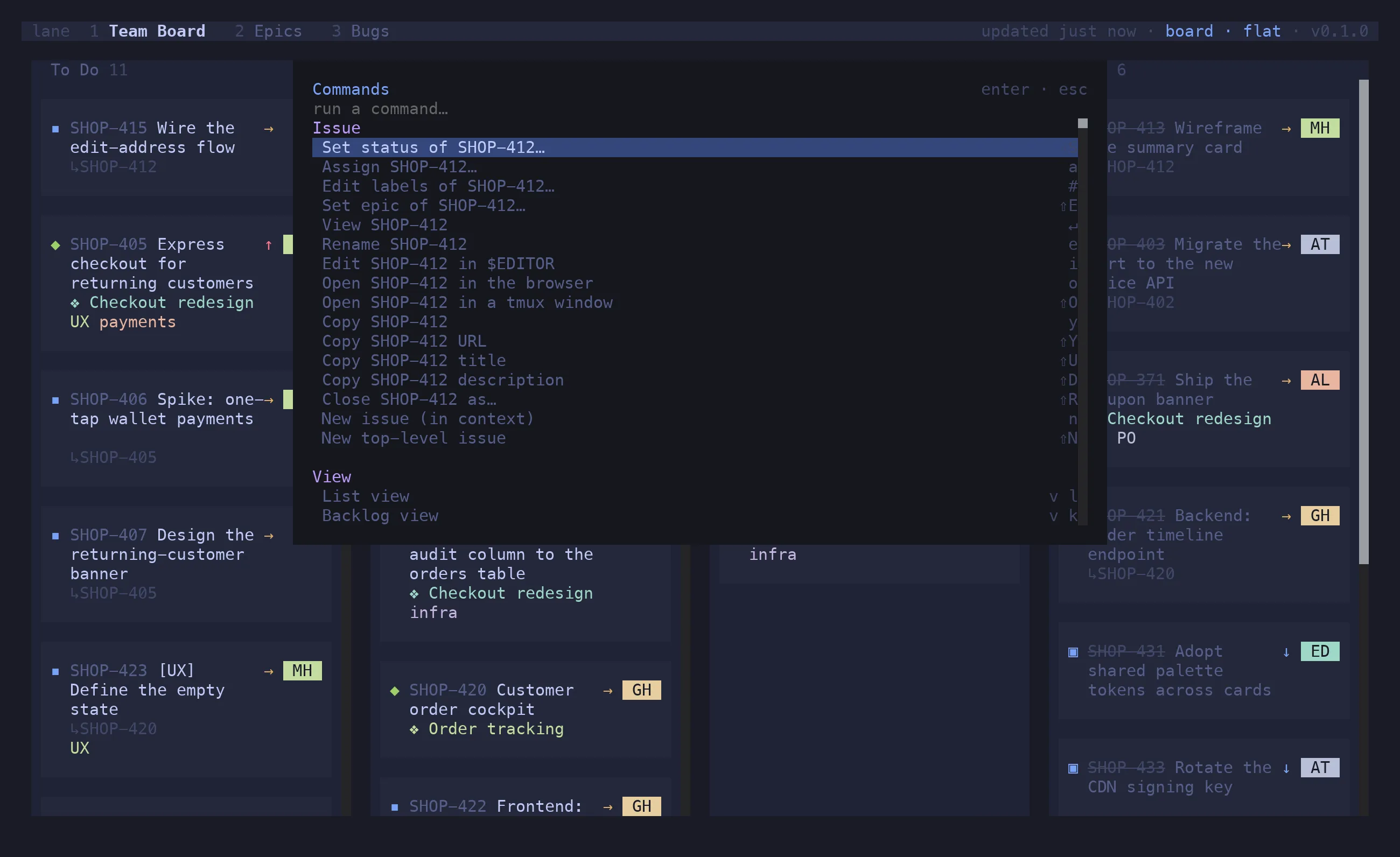Focus the 'run a command…' input field
The image size is (1400, 857).
[699, 109]
